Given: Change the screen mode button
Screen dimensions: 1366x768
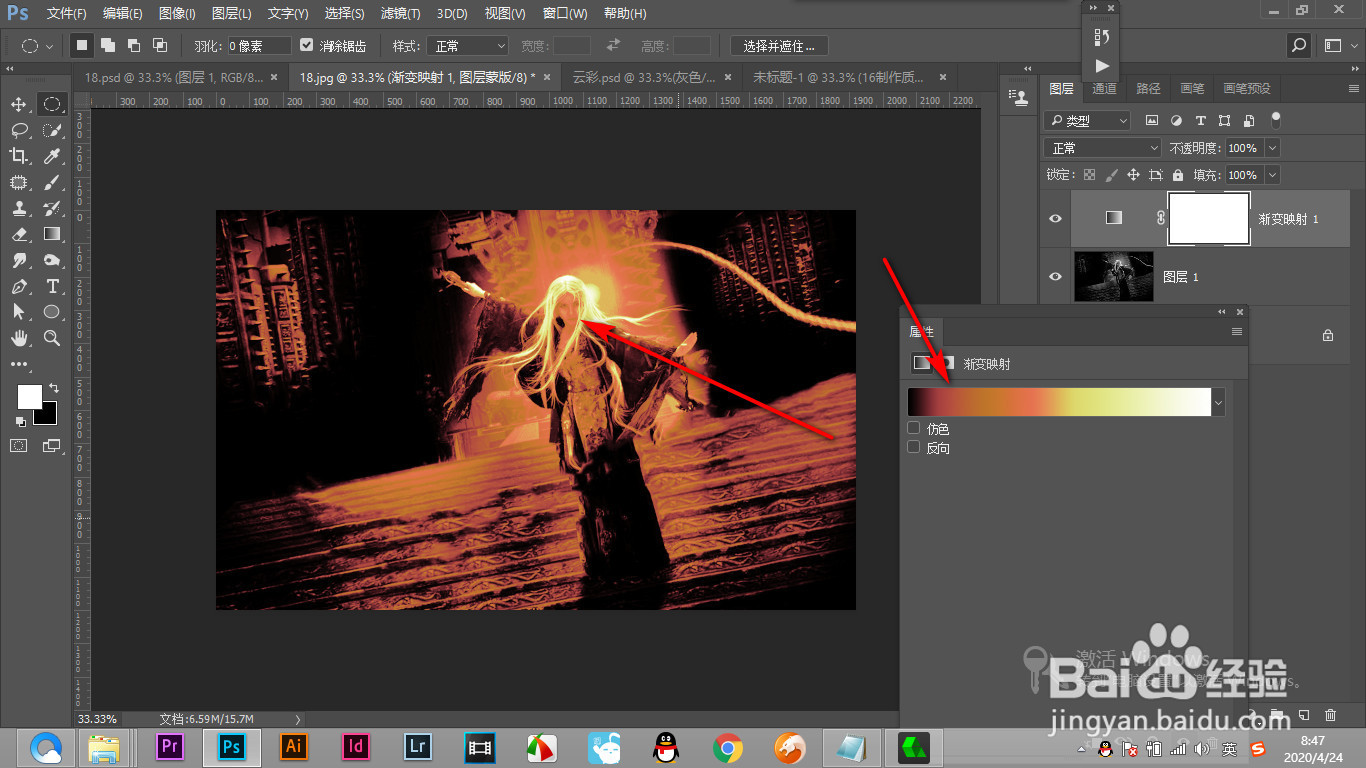Looking at the screenshot, I should [52, 446].
